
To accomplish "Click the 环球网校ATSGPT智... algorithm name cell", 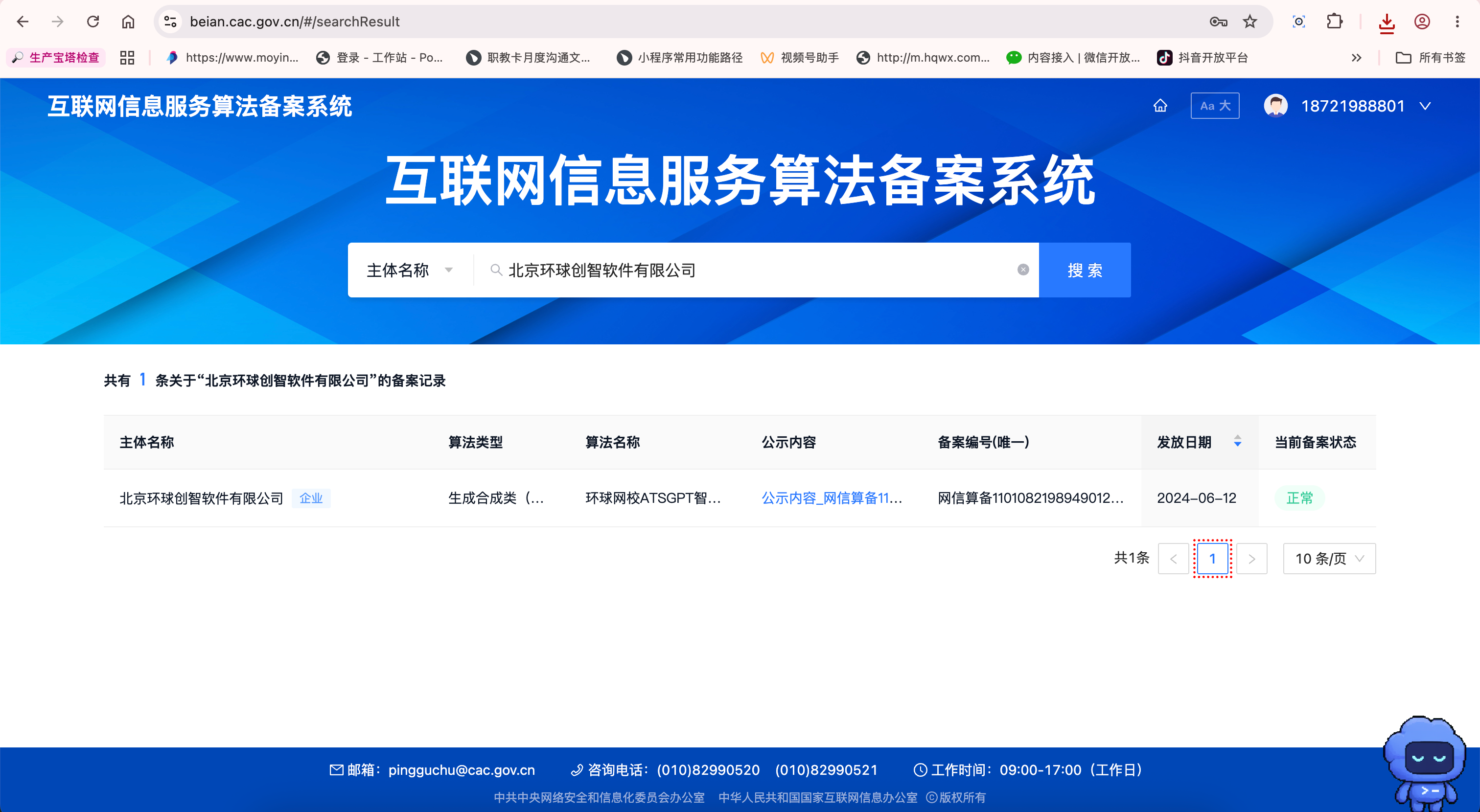I will [653, 498].
